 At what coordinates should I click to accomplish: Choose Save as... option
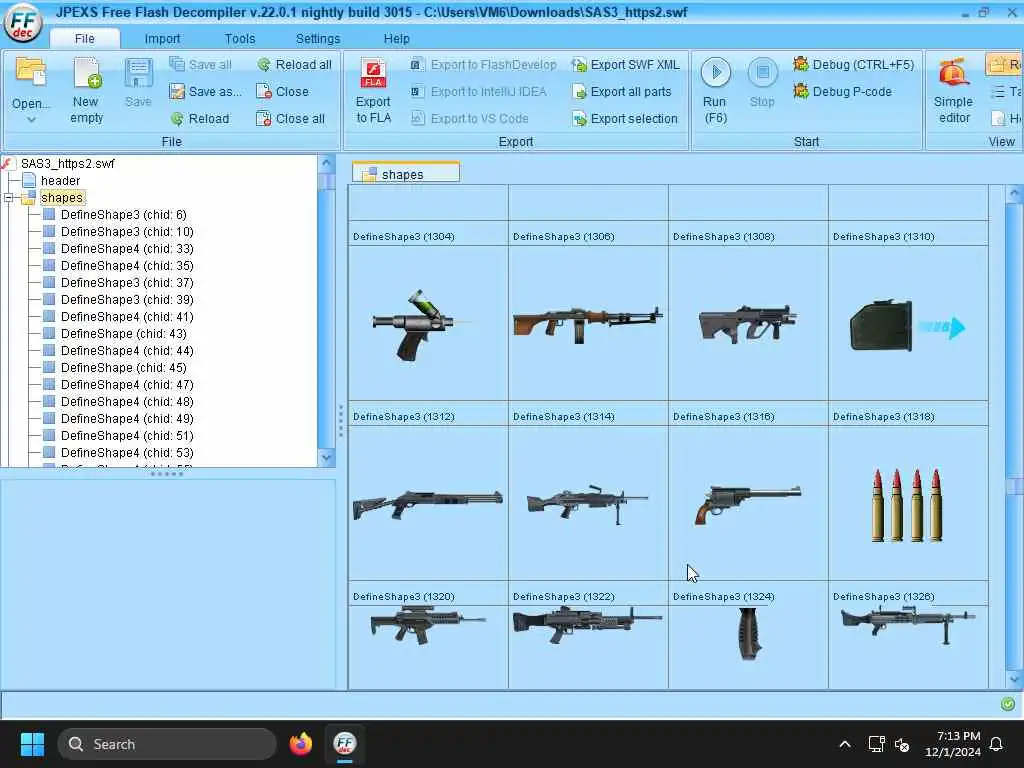[x=205, y=91]
